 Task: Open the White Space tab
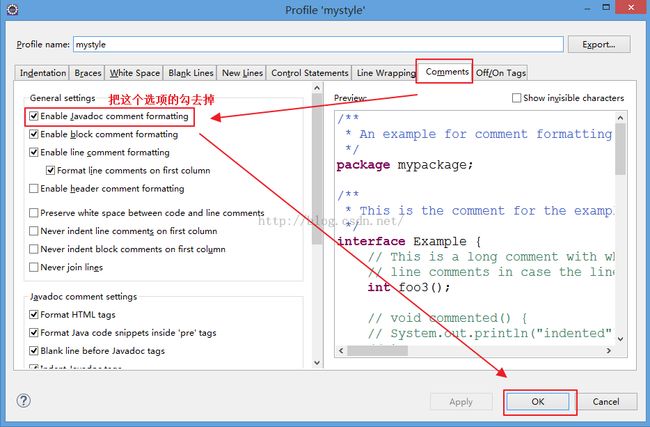tap(134, 73)
